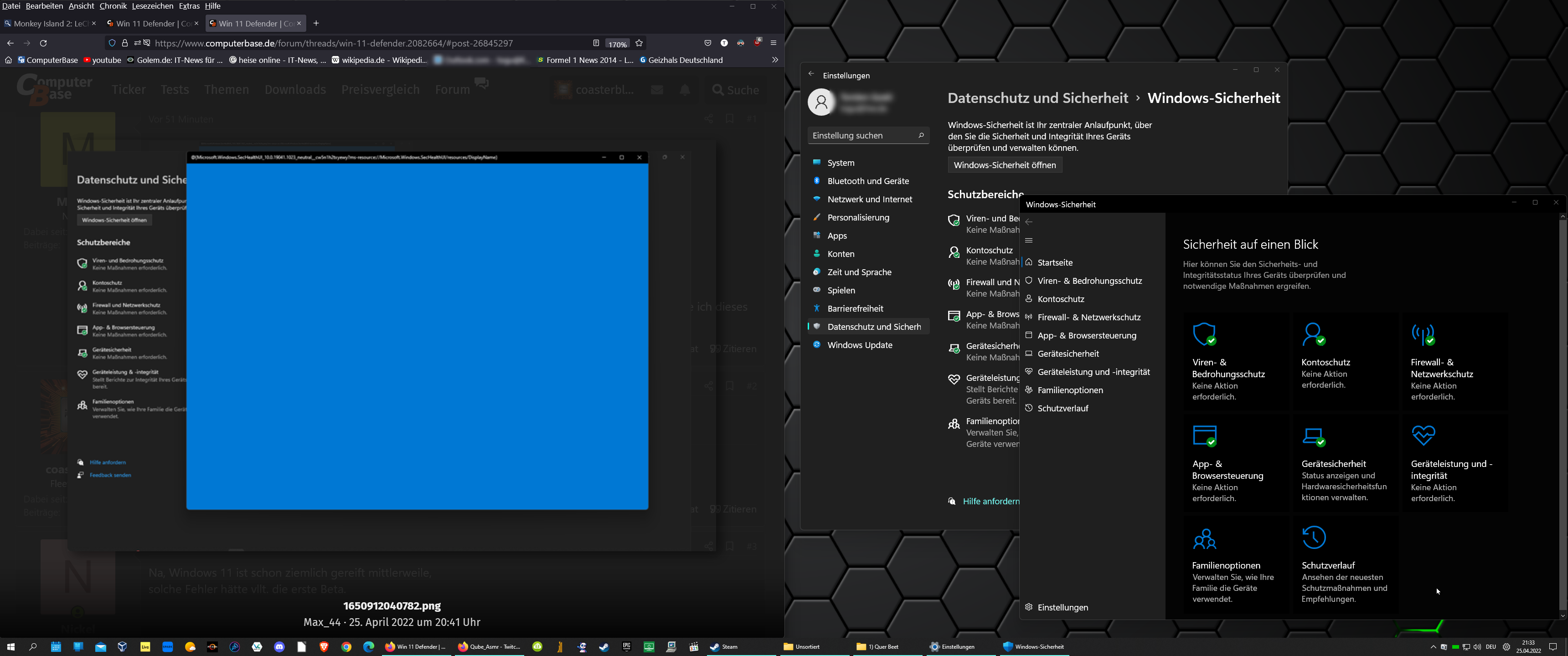Screen dimensions: 1568x656
Task: Open the Chronik menu in Firefox
Action: (113, 6)
